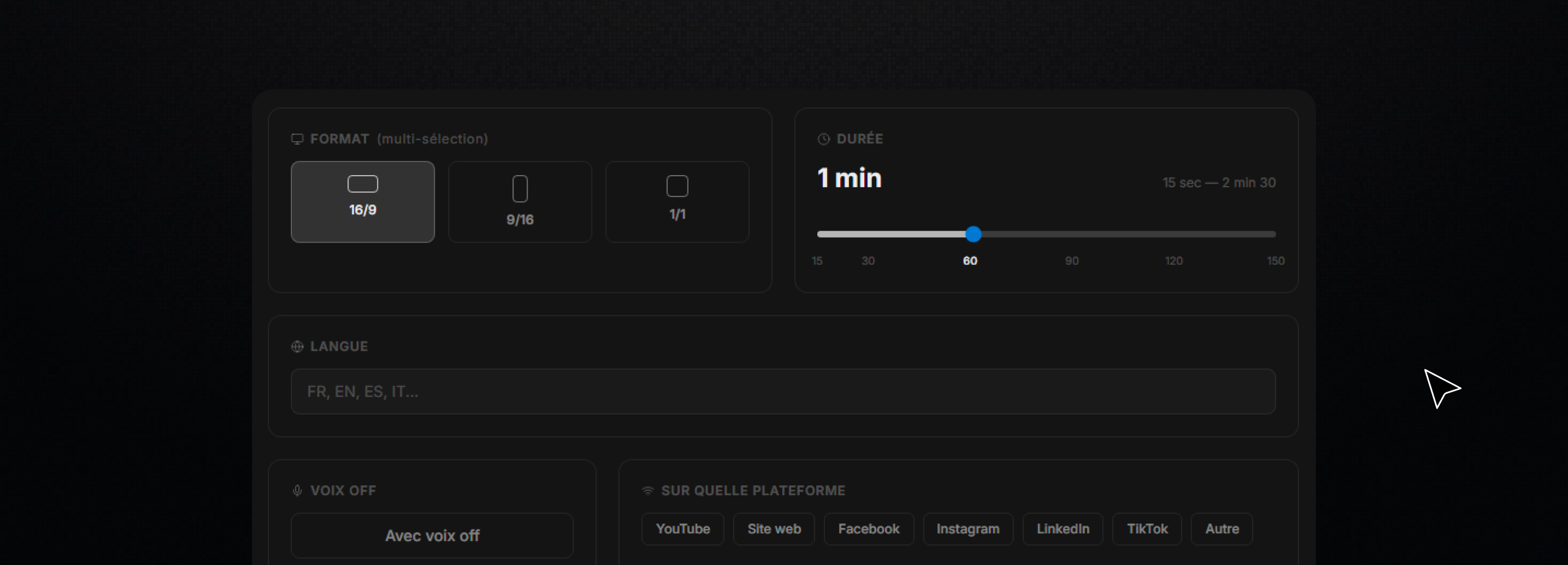Select the TikTok platform chip
The height and width of the screenshot is (565, 1568).
tap(1147, 529)
